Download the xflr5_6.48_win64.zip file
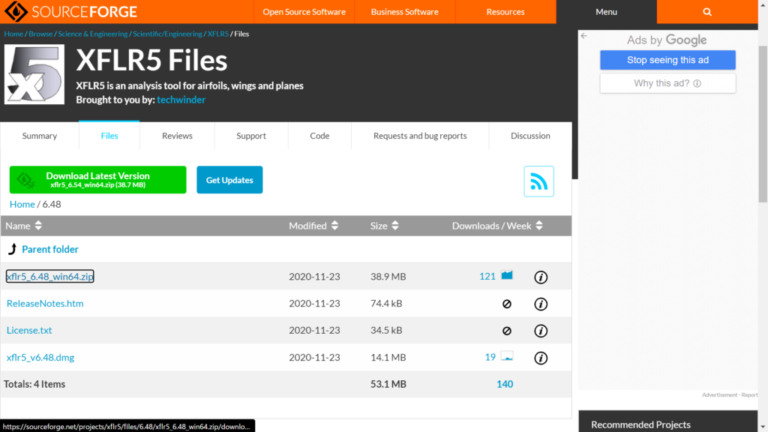The width and height of the screenshot is (768, 432). pos(50,276)
